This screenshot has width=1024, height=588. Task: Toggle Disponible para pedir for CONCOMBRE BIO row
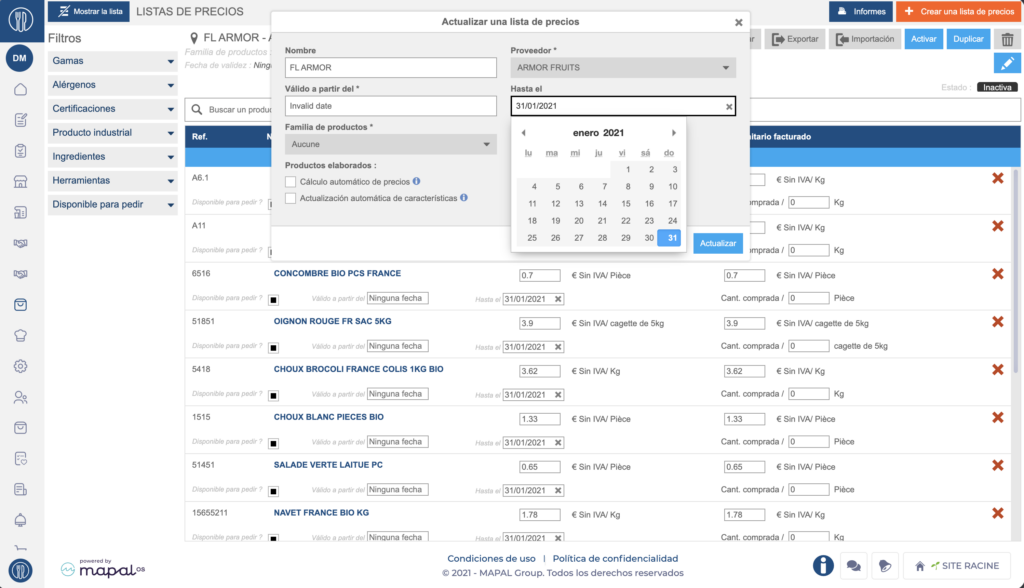click(x=274, y=300)
